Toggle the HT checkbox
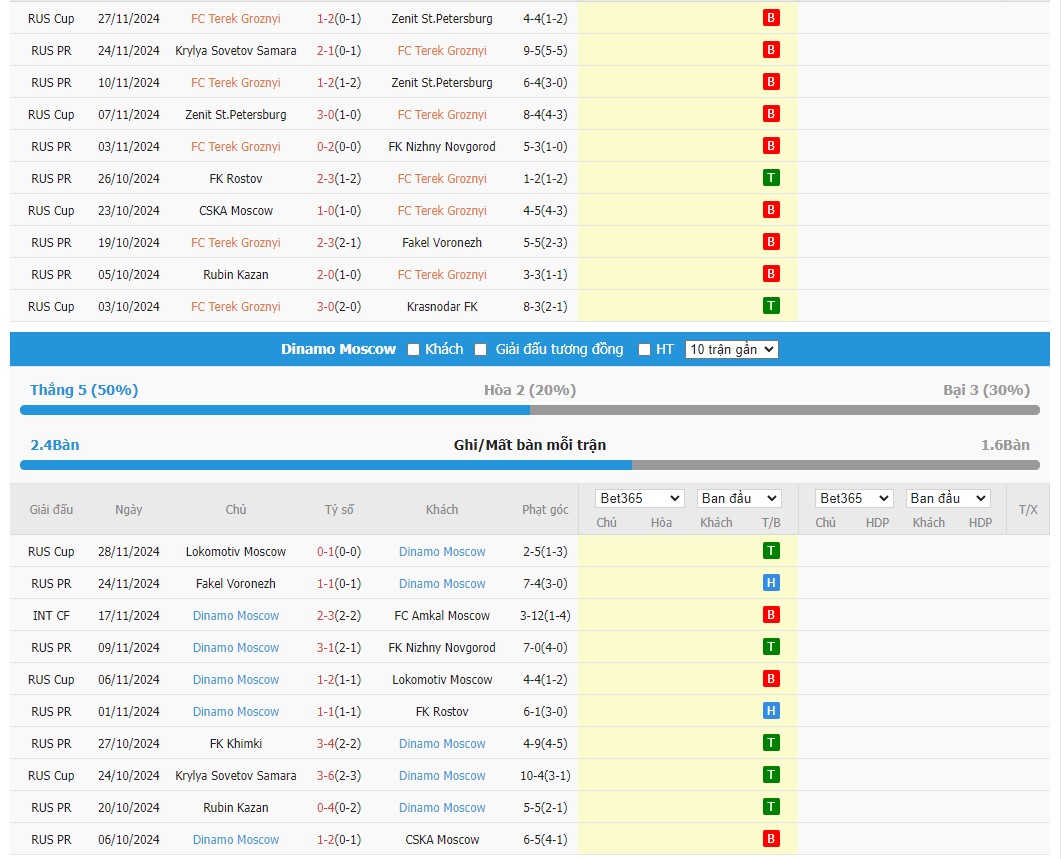 pyautogui.click(x=644, y=349)
